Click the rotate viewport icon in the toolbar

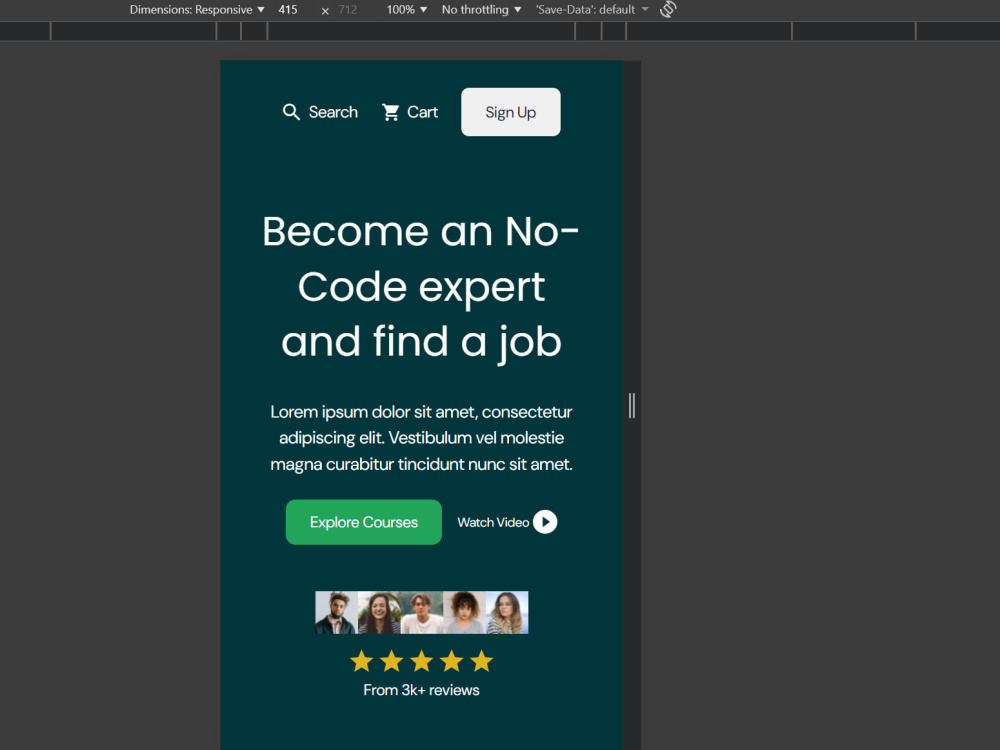pos(668,10)
